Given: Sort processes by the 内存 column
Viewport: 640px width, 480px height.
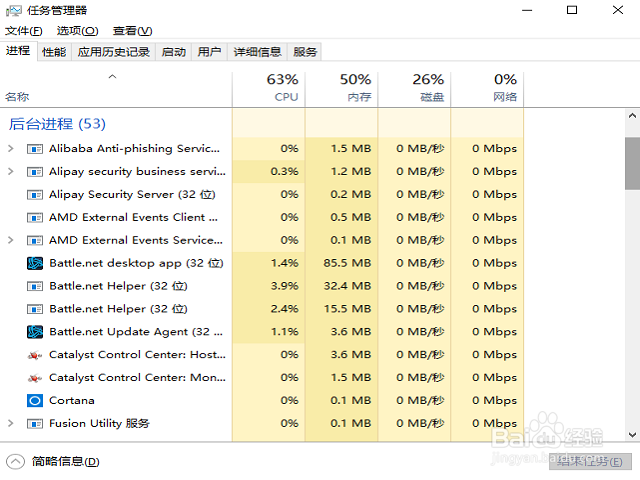Looking at the screenshot, I should pos(355,88).
